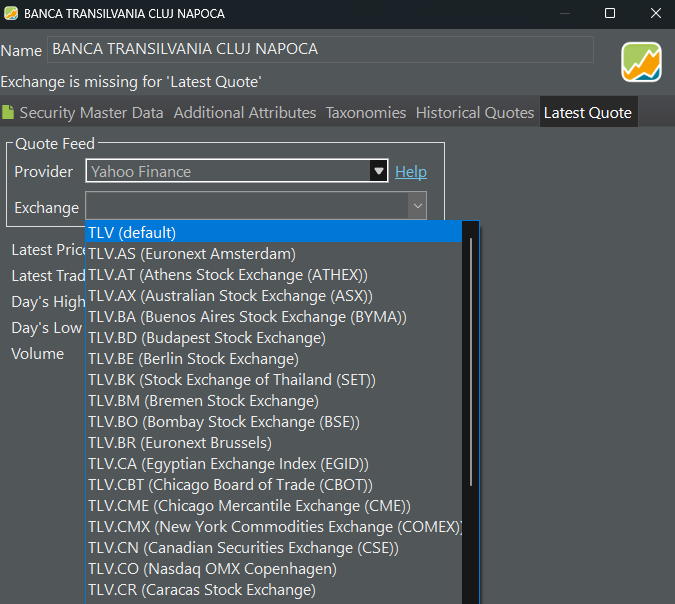This screenshot has height=604, width=675.
Task: Click the Portfolio Performance logo icon
Action: click(641, 62)
